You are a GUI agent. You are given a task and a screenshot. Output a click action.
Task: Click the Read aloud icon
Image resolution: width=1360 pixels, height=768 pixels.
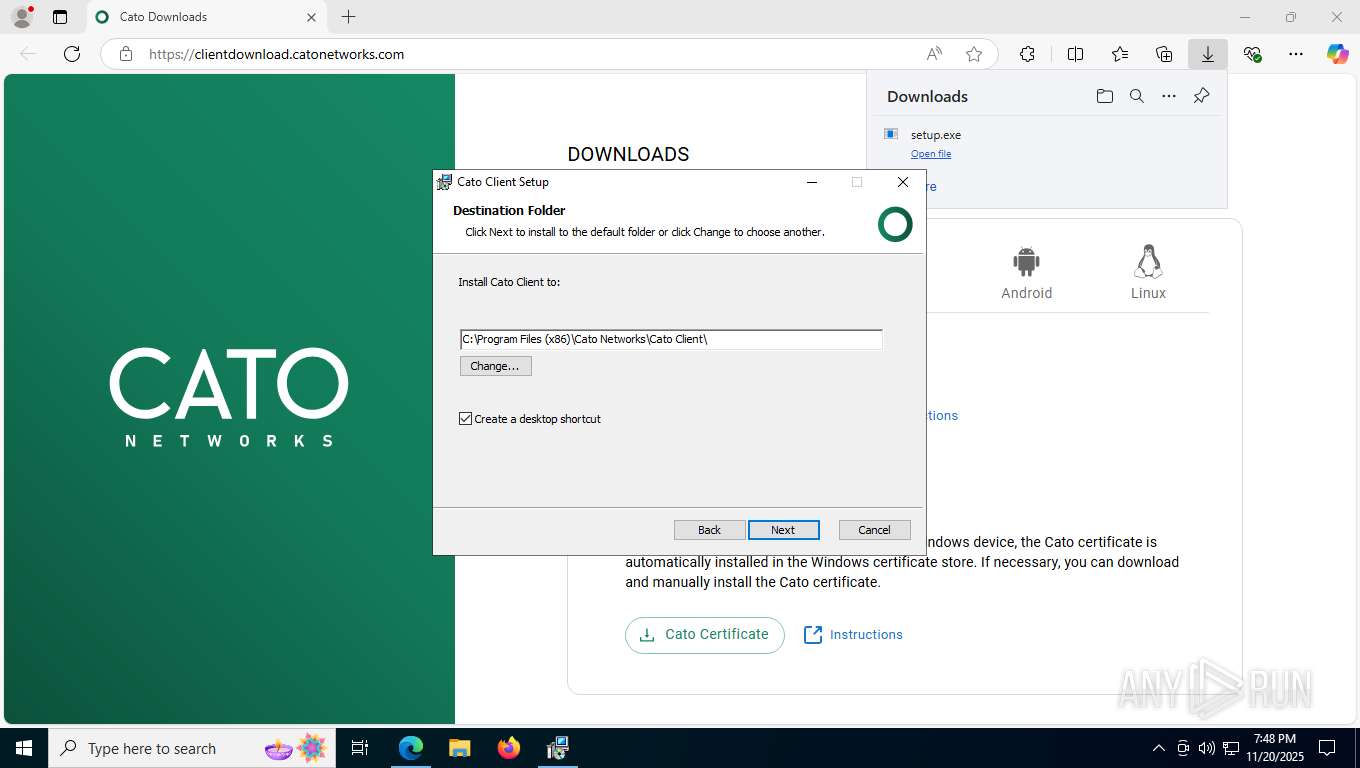click(934, 54)
